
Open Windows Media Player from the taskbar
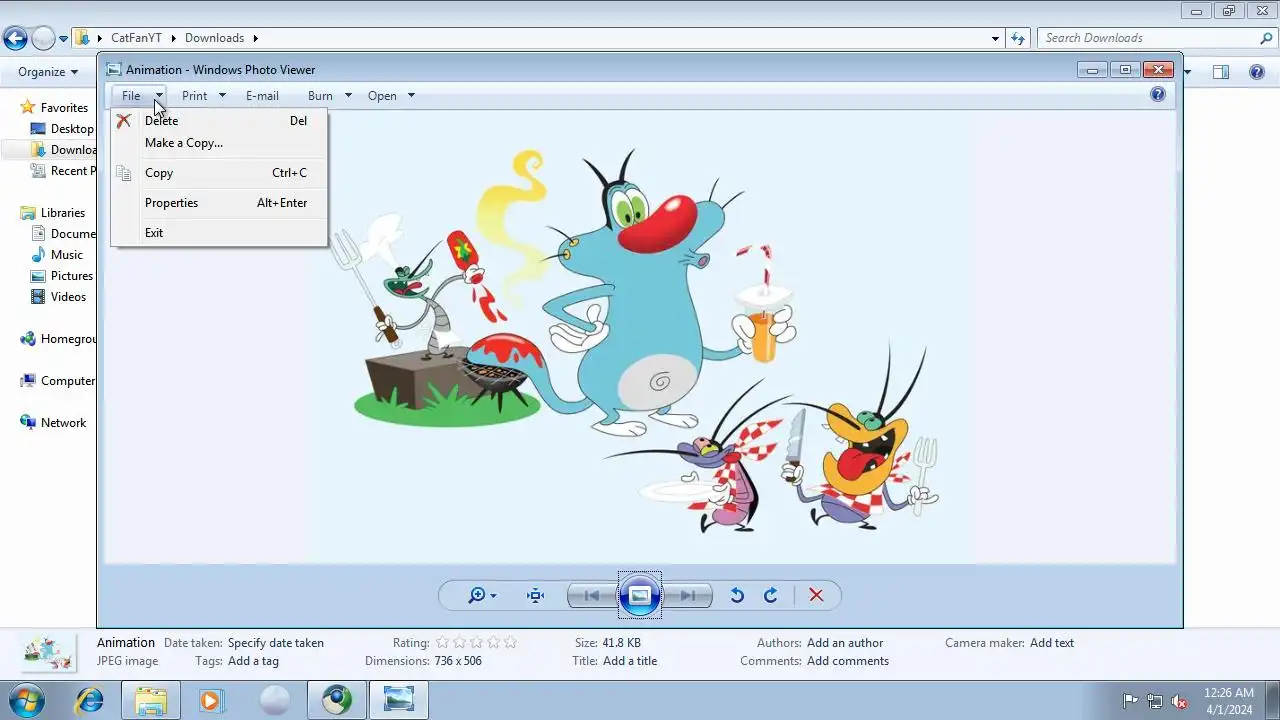click(212, 701)
